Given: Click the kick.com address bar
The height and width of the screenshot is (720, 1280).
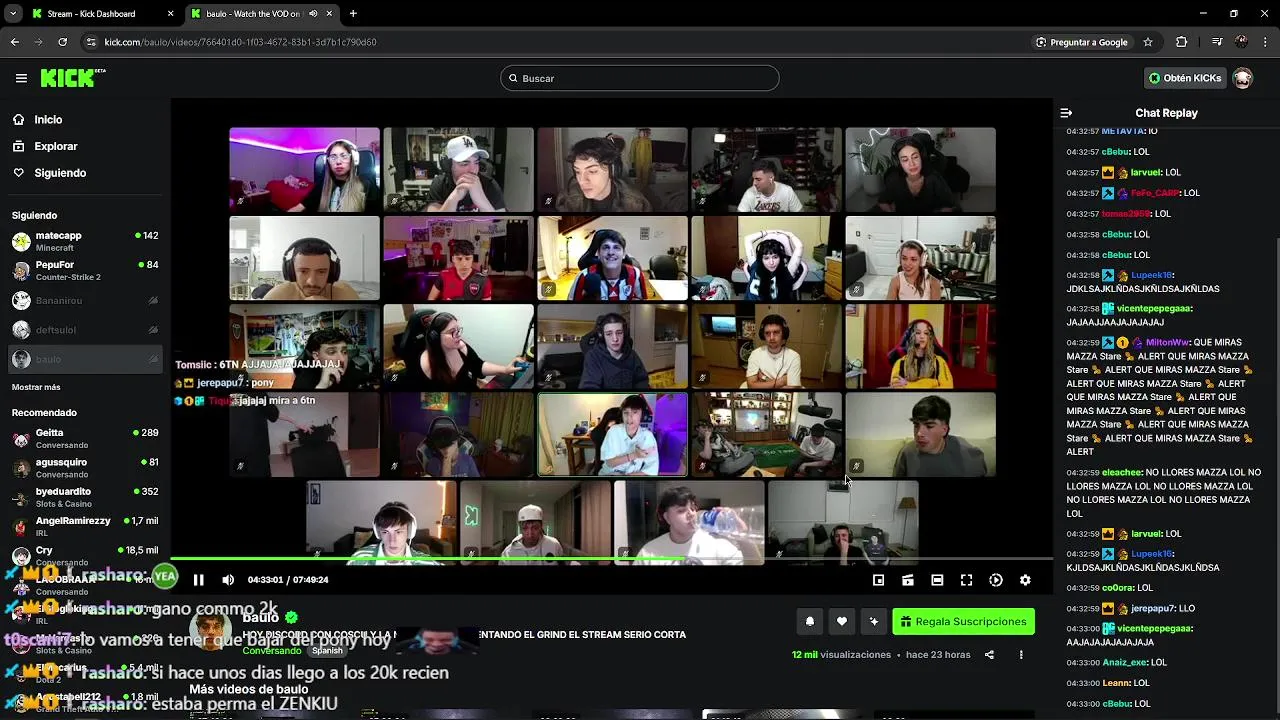Looking at the screenshot, I should tap(560, 42).
